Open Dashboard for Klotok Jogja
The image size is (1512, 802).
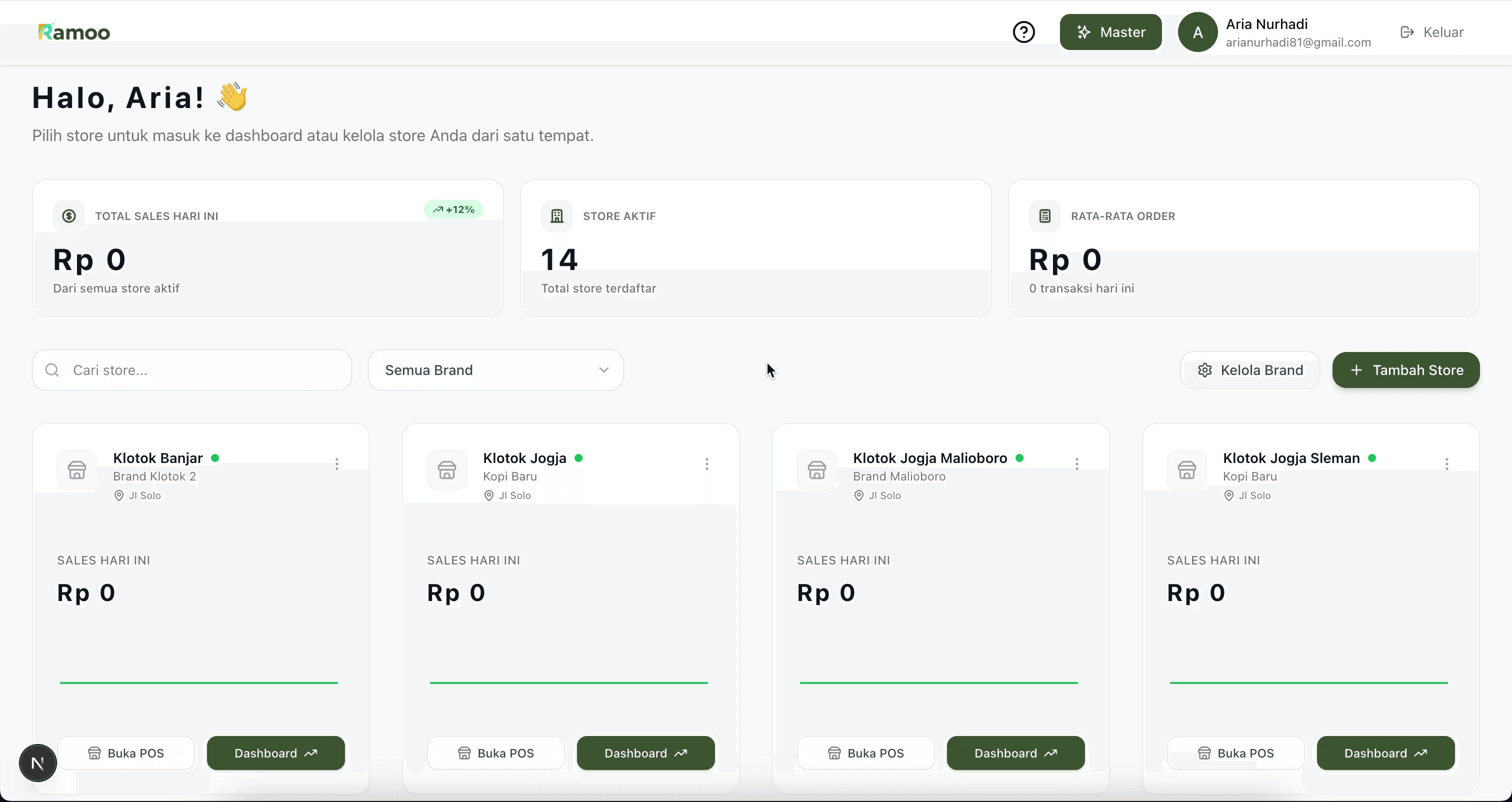coord(645,752)
